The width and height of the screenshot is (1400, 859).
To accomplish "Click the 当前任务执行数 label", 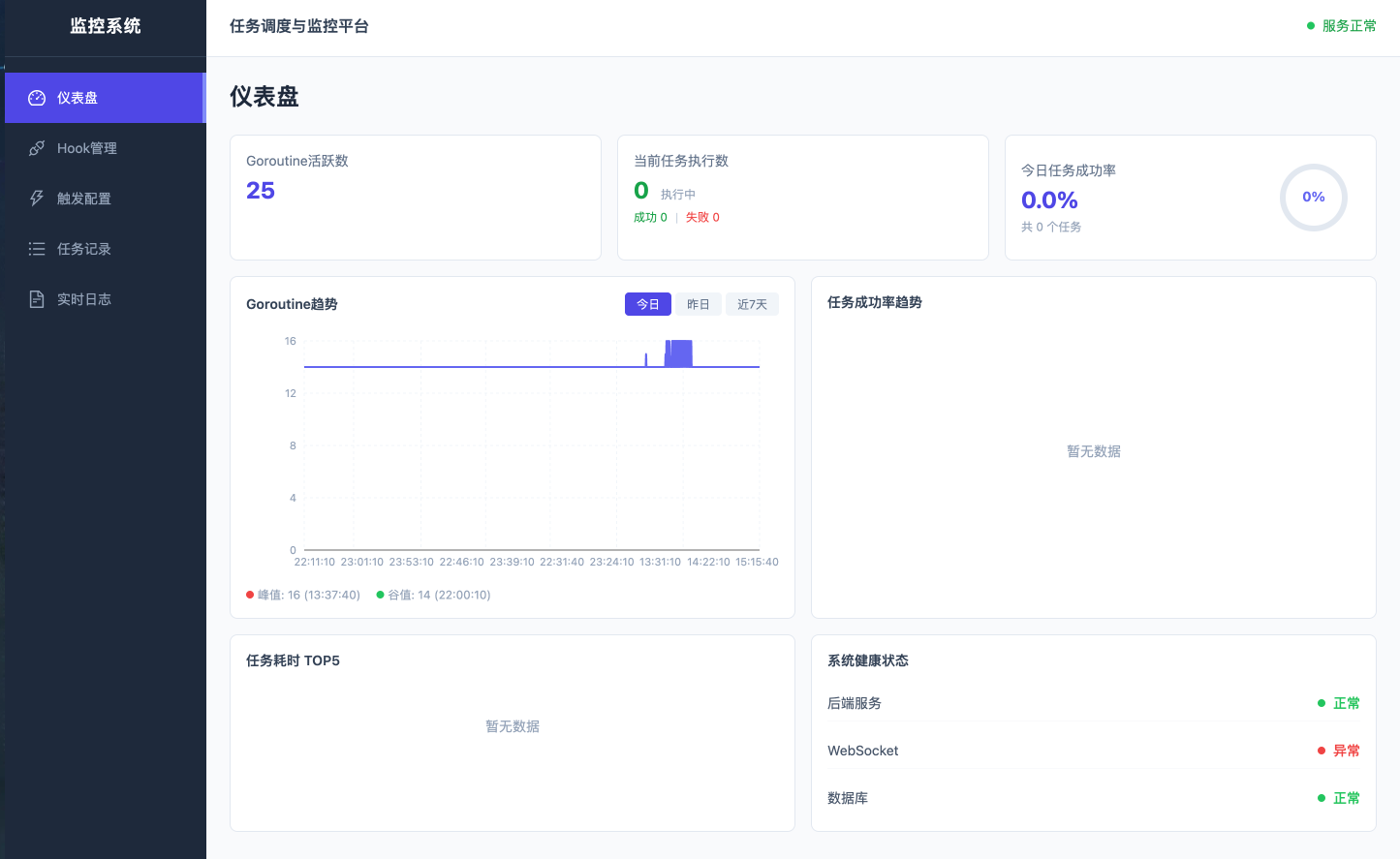I will 681,161.
